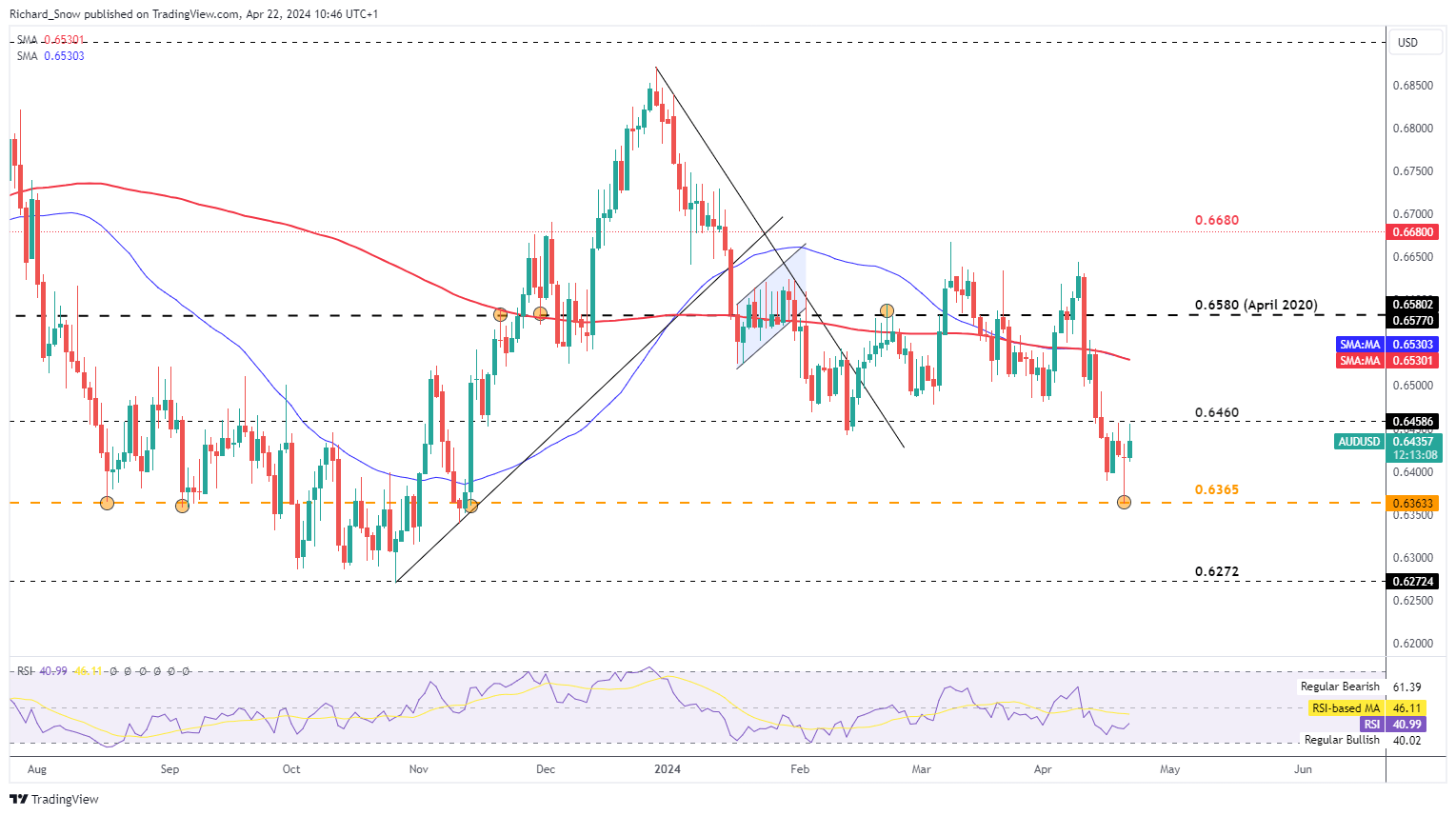The image size is (1456, 816).
Task: Click the first SMA legend reading 0.65301
Action: click(x=50, y=40)
